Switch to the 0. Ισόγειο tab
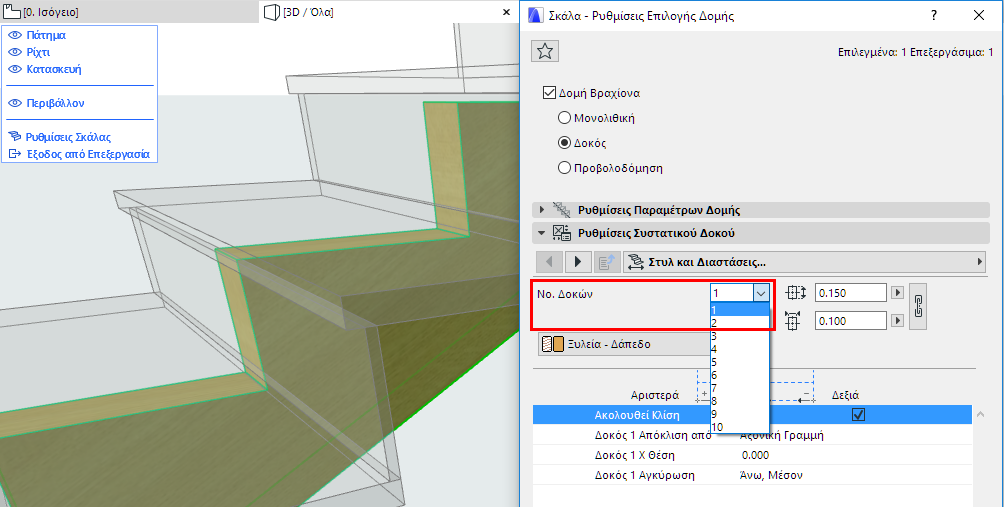This screenshot has width=1004, height=507. 128,12
